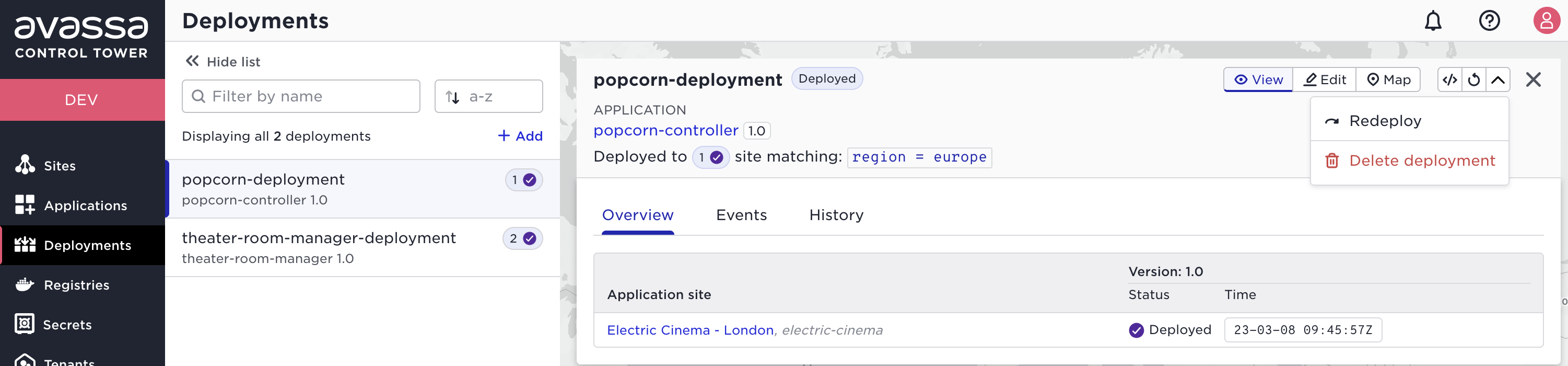
Task: Open the a-z sort dropdown
Action: 488,96
